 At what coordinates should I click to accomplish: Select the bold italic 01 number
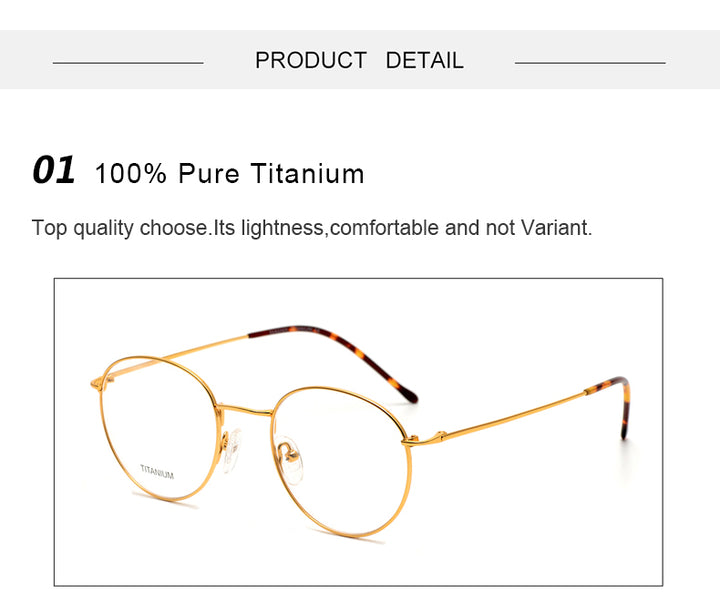click(x=54, y=170)
